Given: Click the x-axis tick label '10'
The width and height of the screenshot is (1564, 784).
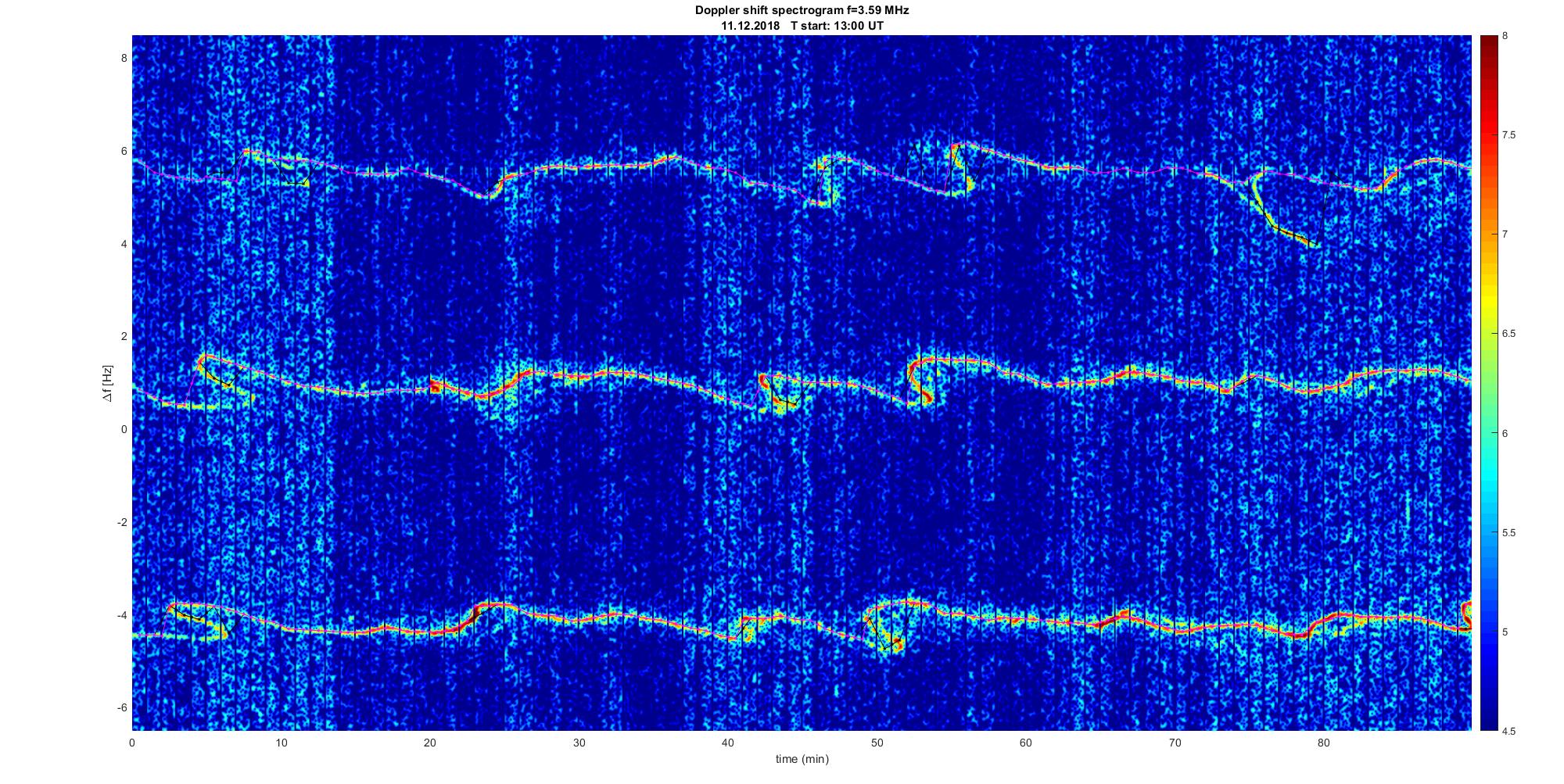Looking at the screenshot, I should coord(281,742).
